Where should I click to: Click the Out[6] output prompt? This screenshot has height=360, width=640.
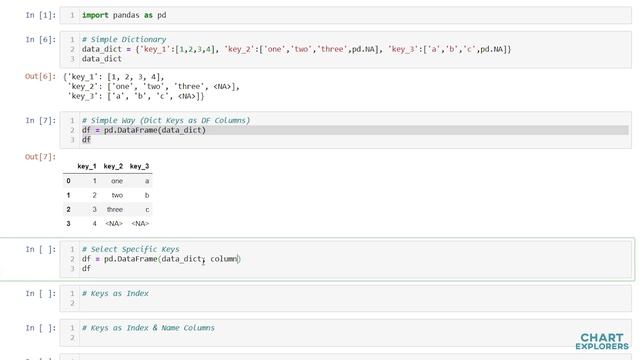[40, 76]
